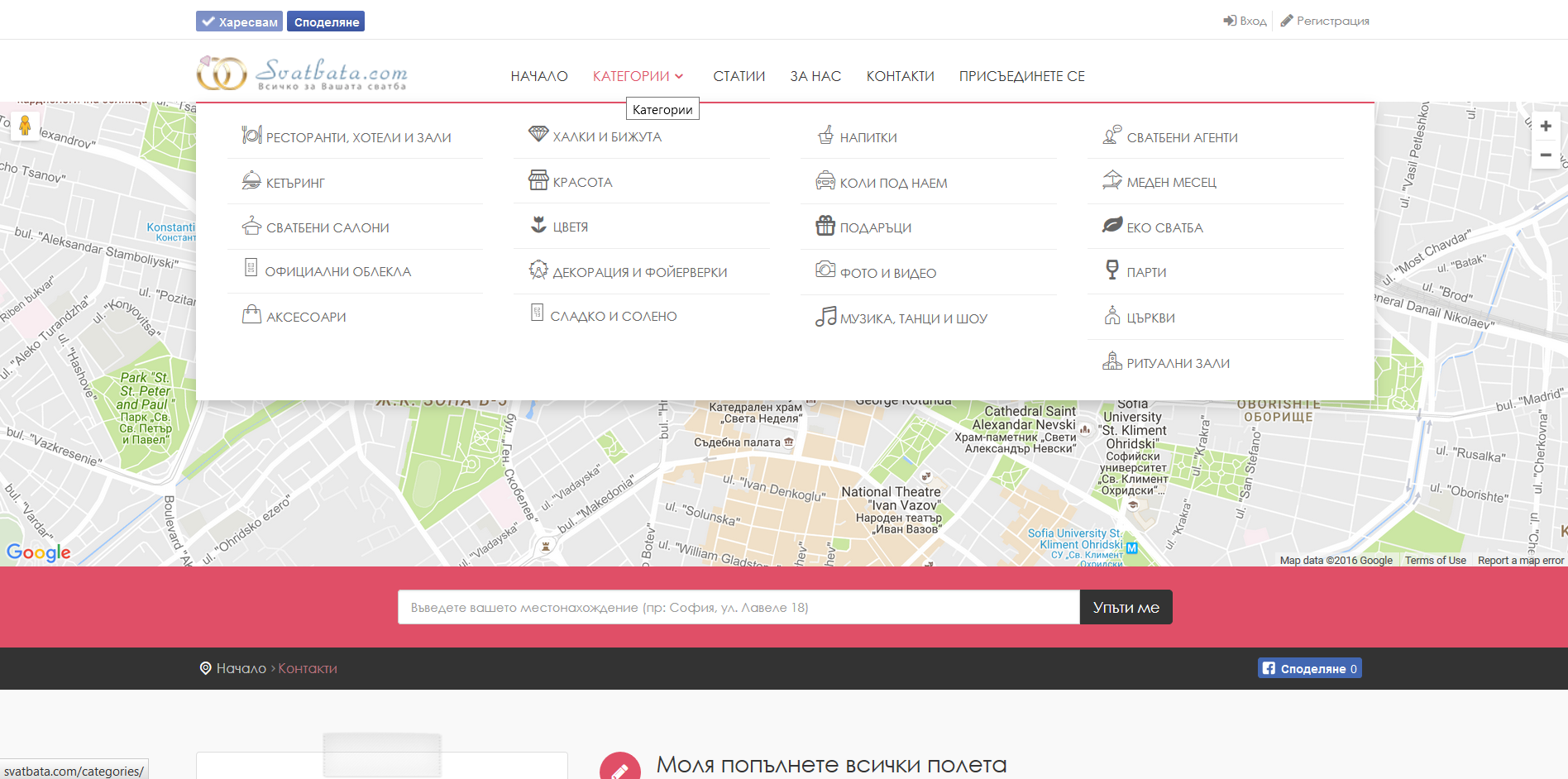Click the Facebook Споделяне 0 button
The width and height of the screenshot is (1568, 779).
[1310, 668]
